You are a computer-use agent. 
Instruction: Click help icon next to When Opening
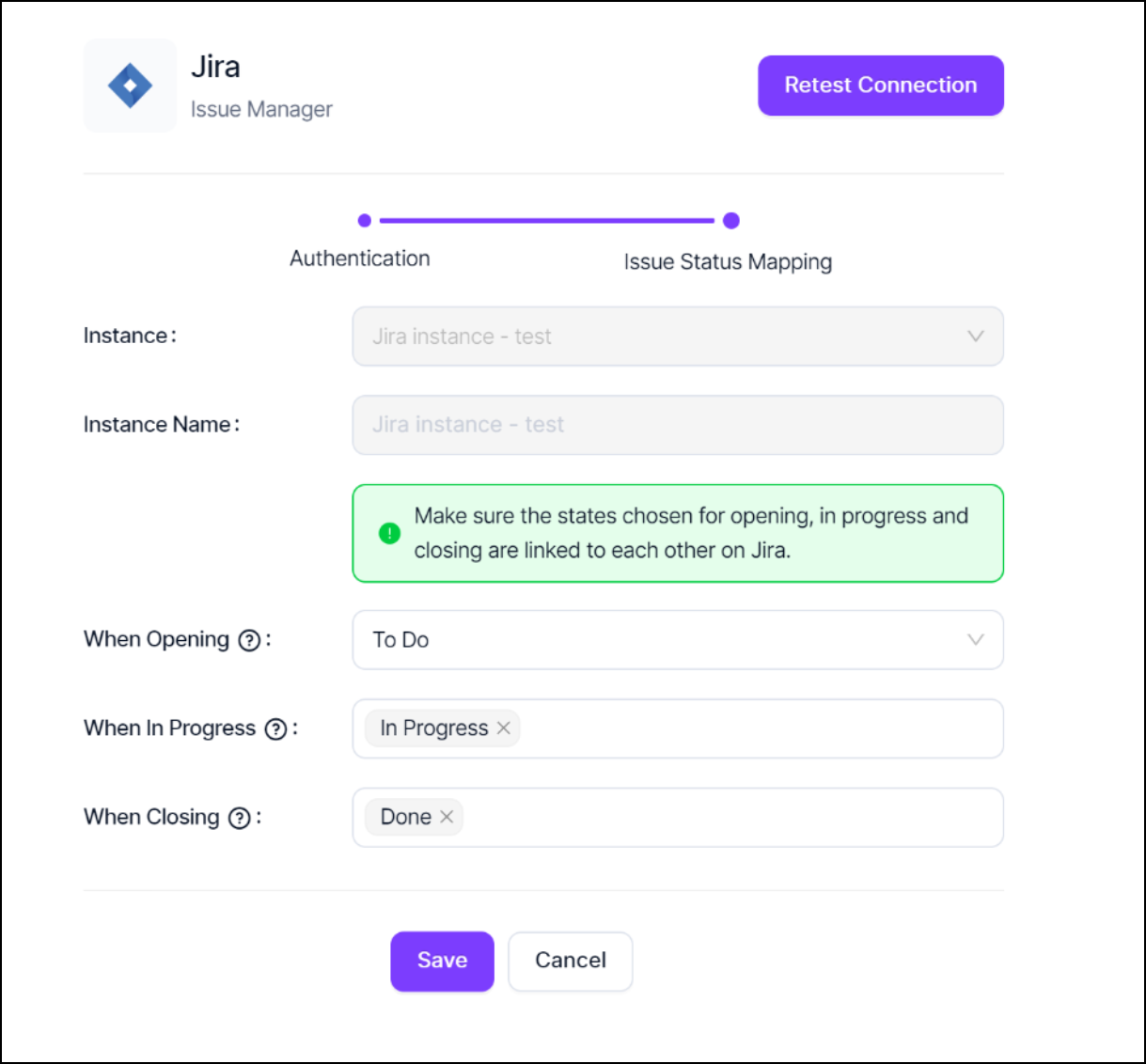[249, 640]
